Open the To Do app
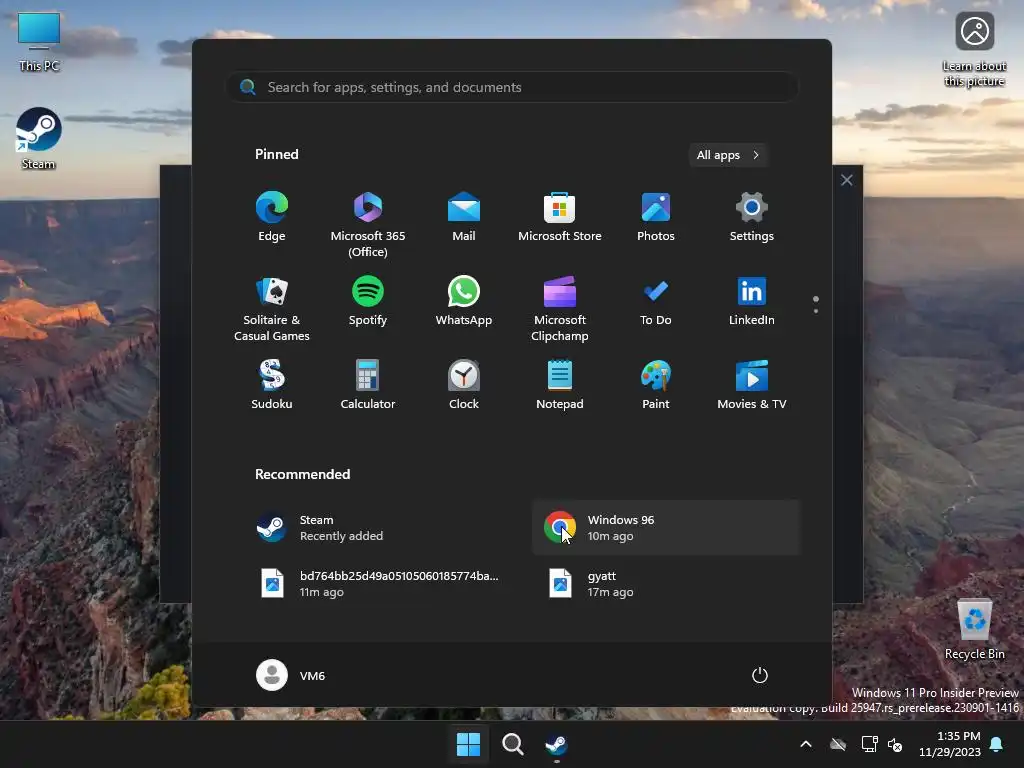This screenshot has height=768, width=1024. [x=656, y=302]
